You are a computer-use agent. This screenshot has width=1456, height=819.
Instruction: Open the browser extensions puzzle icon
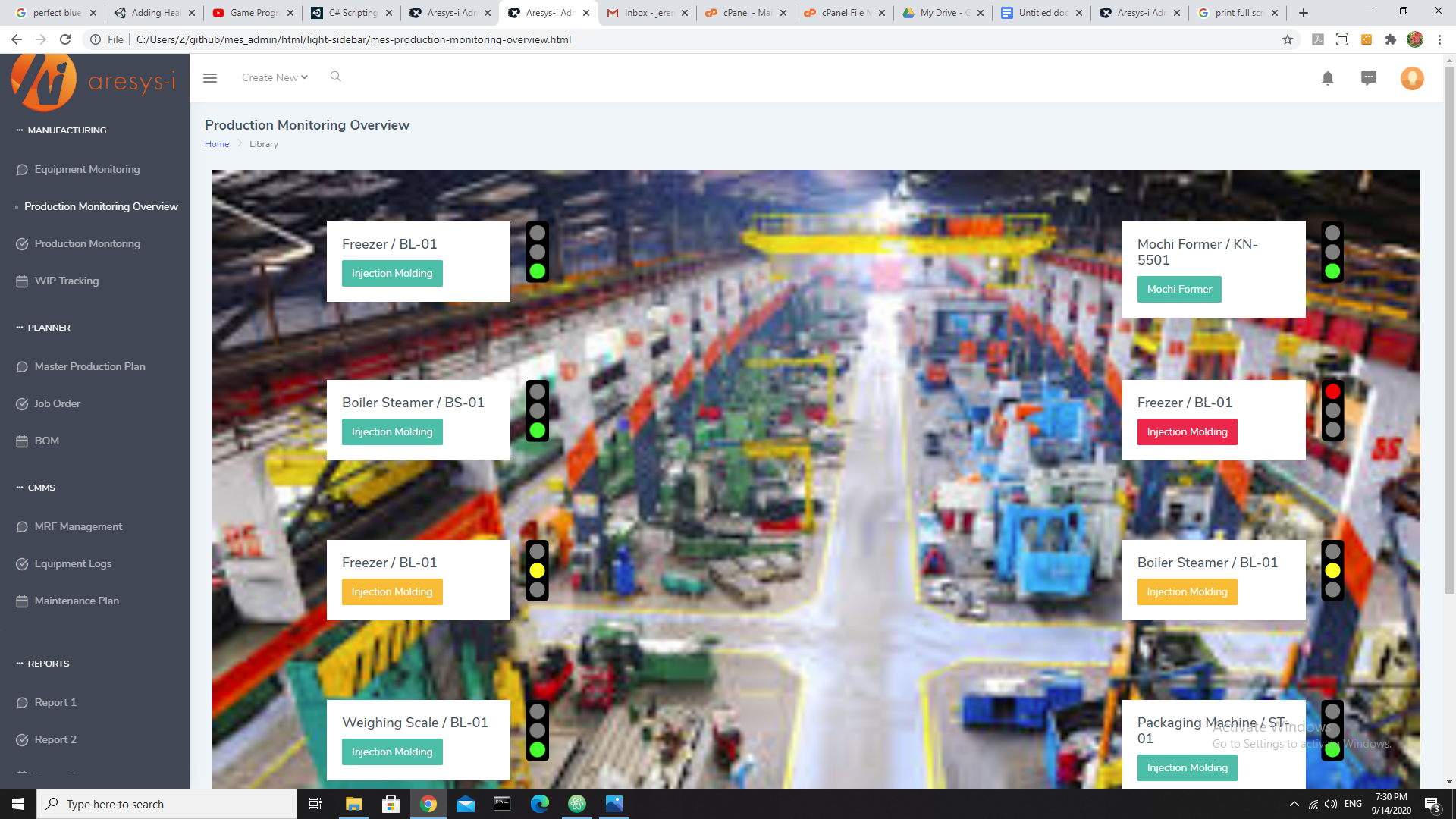tap(1390, 39)
